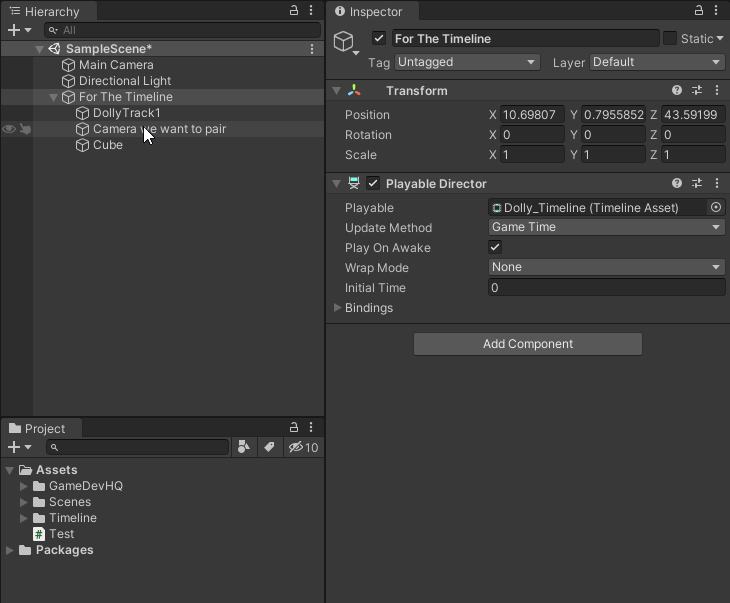Expand the Packages folder
This screenshot has width=730, height=603.
pos(9,550)
